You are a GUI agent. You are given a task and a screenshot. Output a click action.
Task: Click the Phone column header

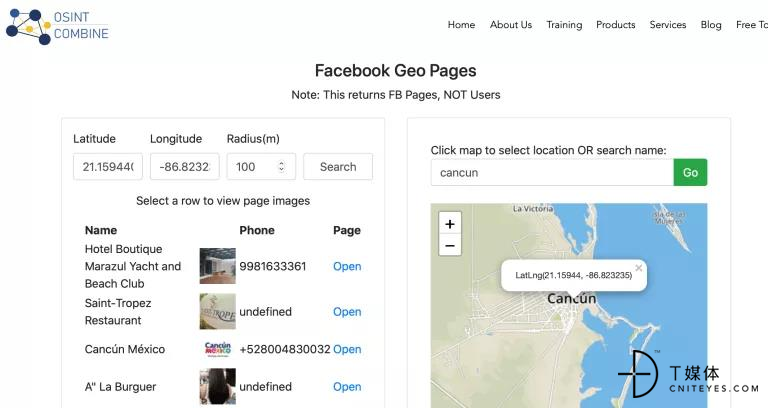[x=257, y=230]
